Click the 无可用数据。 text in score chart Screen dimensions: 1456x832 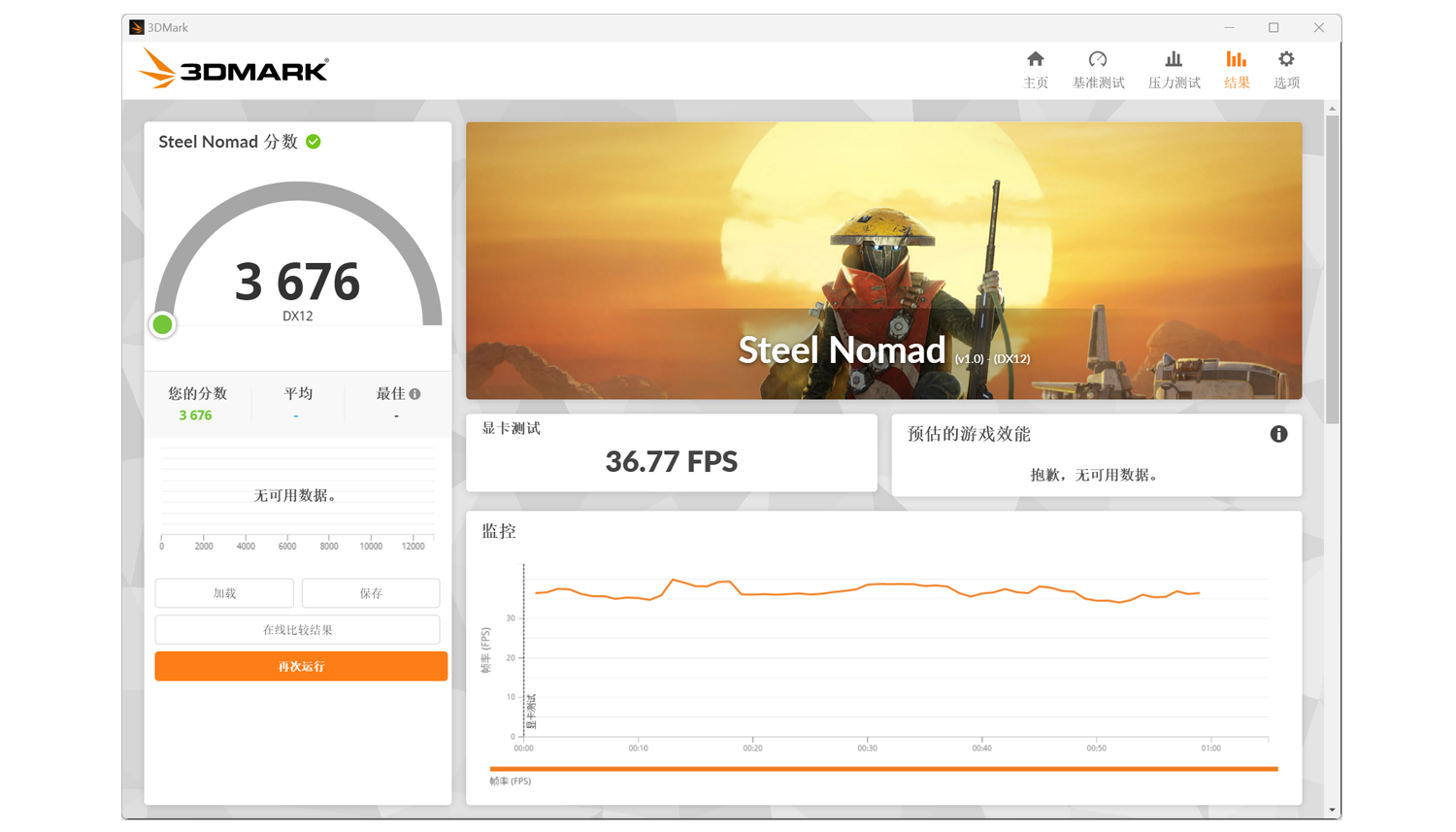pyautogui.click(x=295, y=495)
